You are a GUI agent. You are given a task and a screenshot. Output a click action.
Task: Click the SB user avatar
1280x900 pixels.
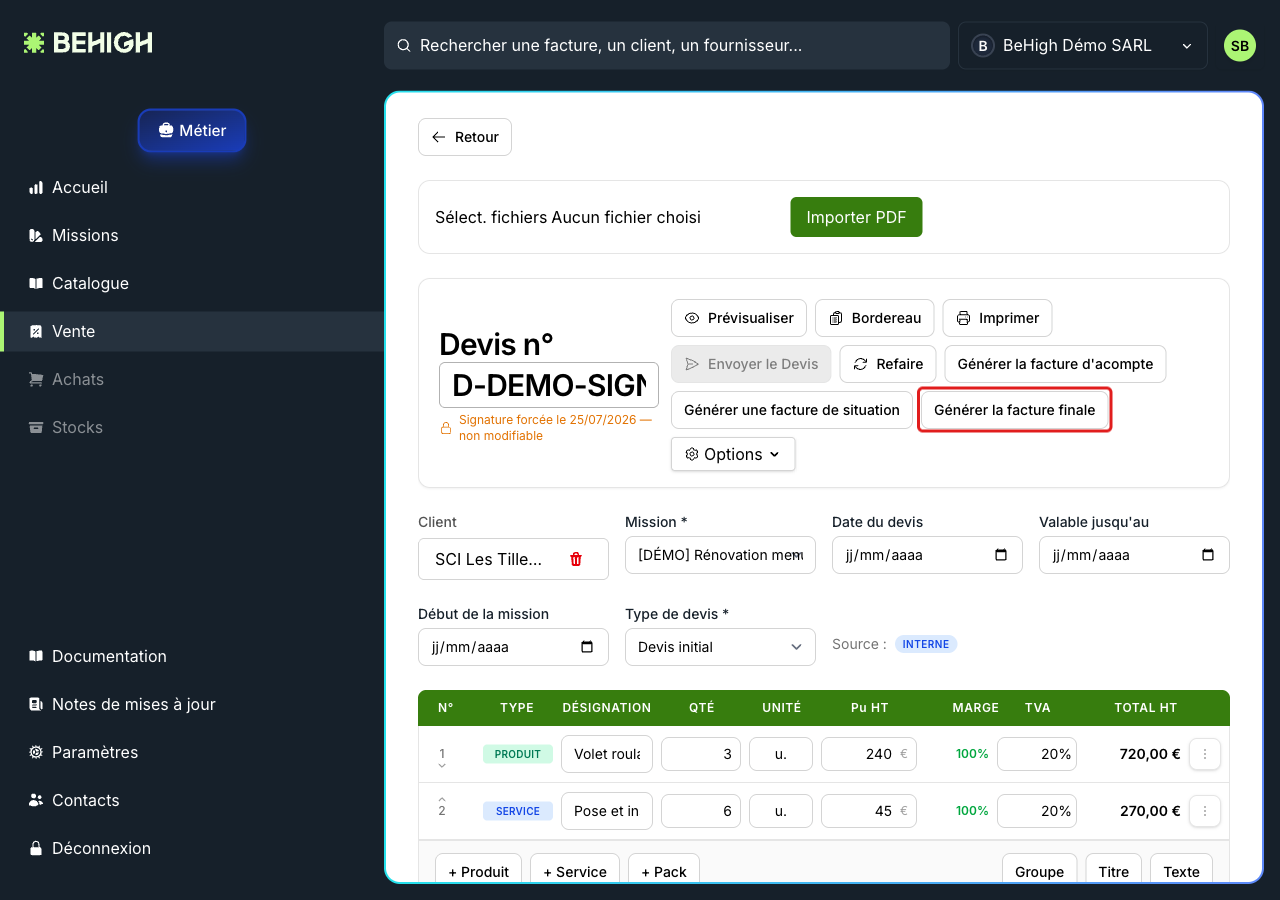pyautogui.click(x=1240, y=46)
